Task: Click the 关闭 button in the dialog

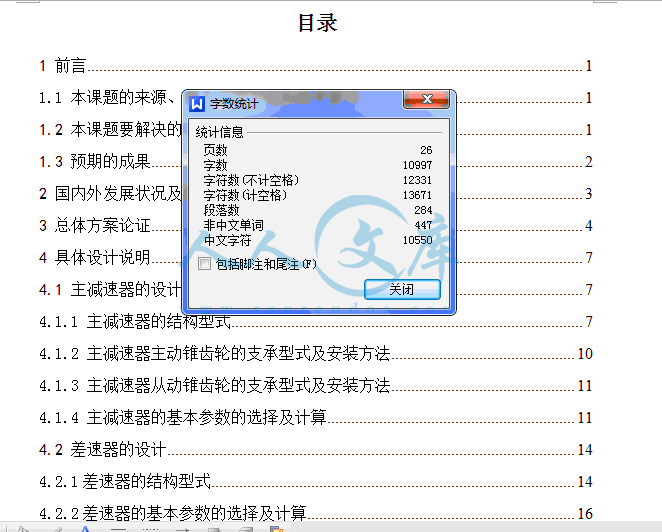Action: pyautogui.click(x=402, y=289)
